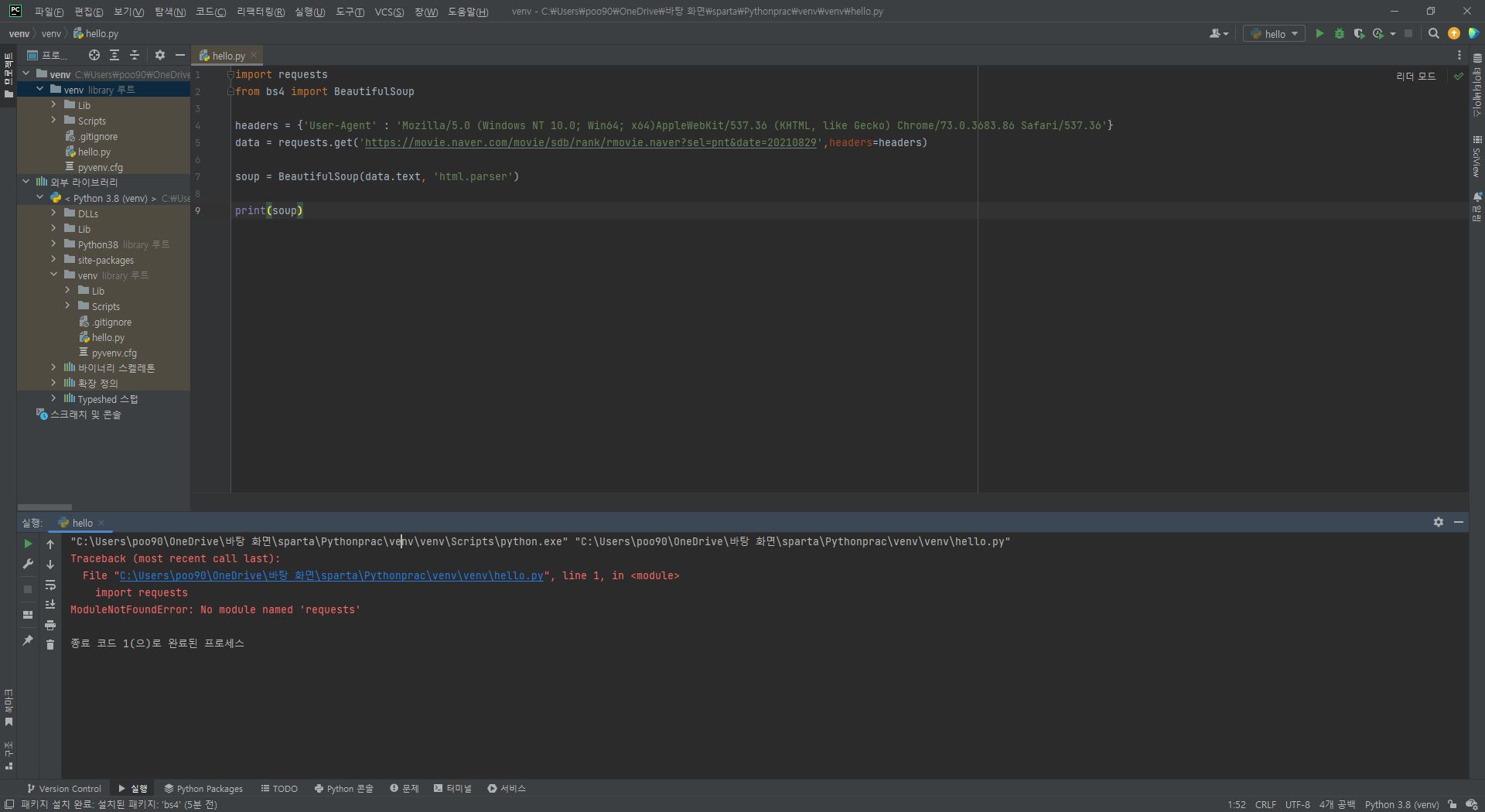Click the movie.naver.com URL in the code

[x=590, y=142]
